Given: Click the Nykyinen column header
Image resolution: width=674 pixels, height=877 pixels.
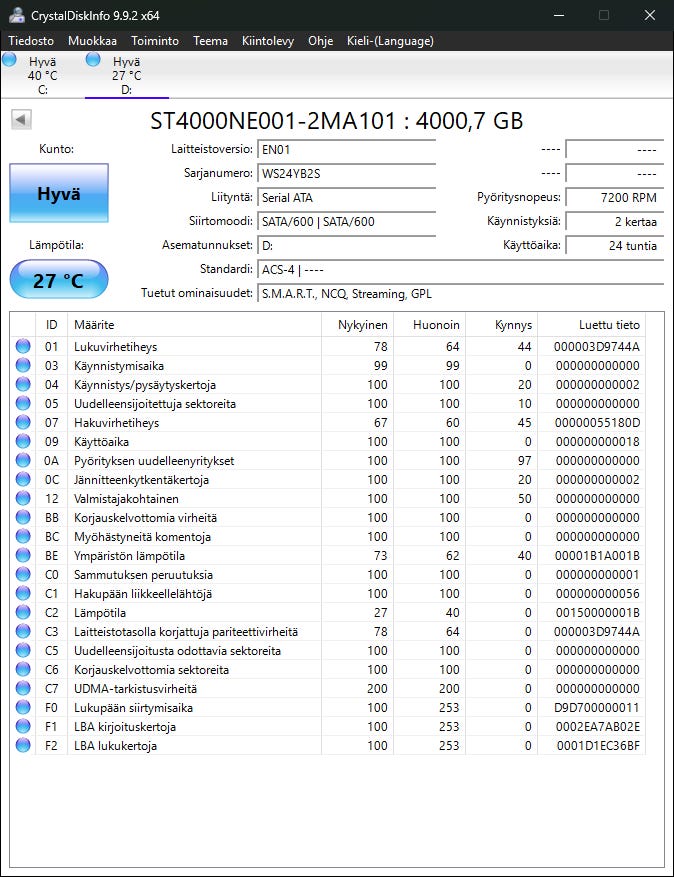Looking at the screenshot, I should pyautogui.click(x=358, y=324).
